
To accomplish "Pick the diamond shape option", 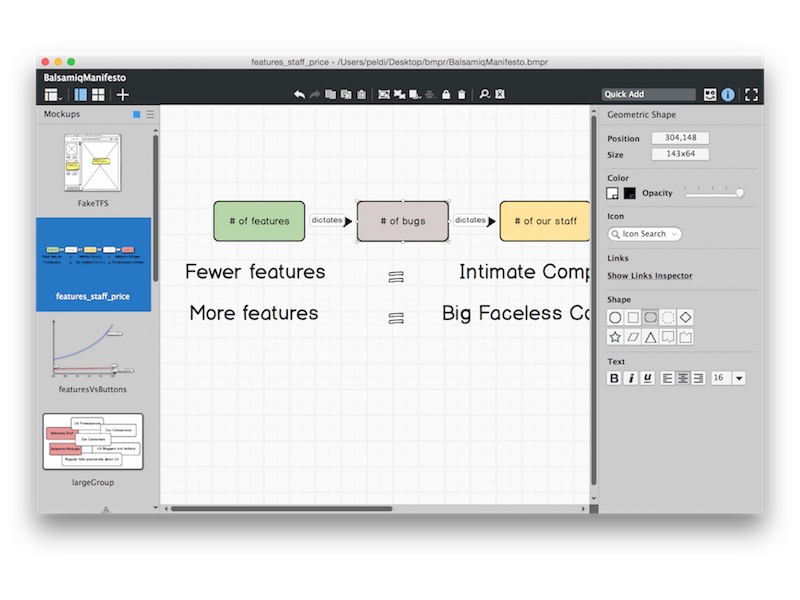I will 685,318.
